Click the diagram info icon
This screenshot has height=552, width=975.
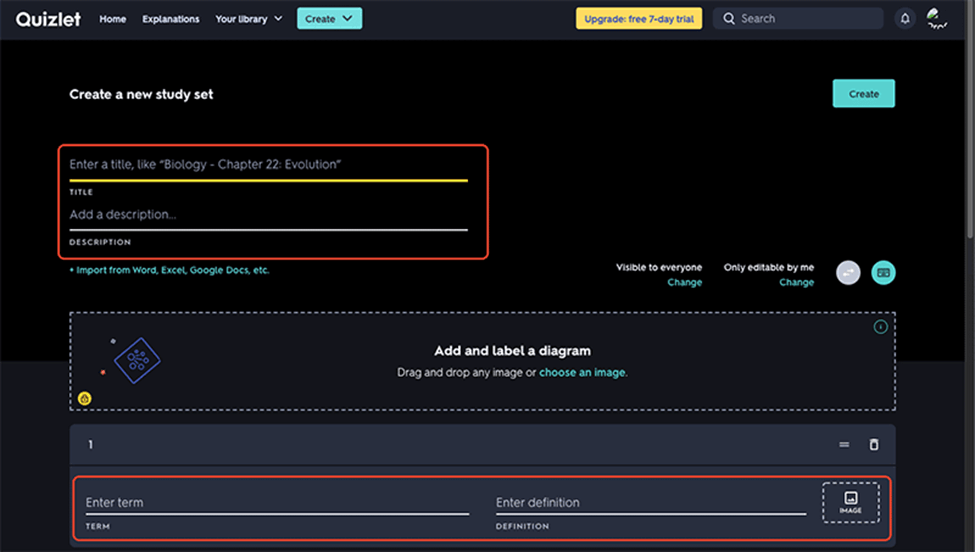pos(881,327)
